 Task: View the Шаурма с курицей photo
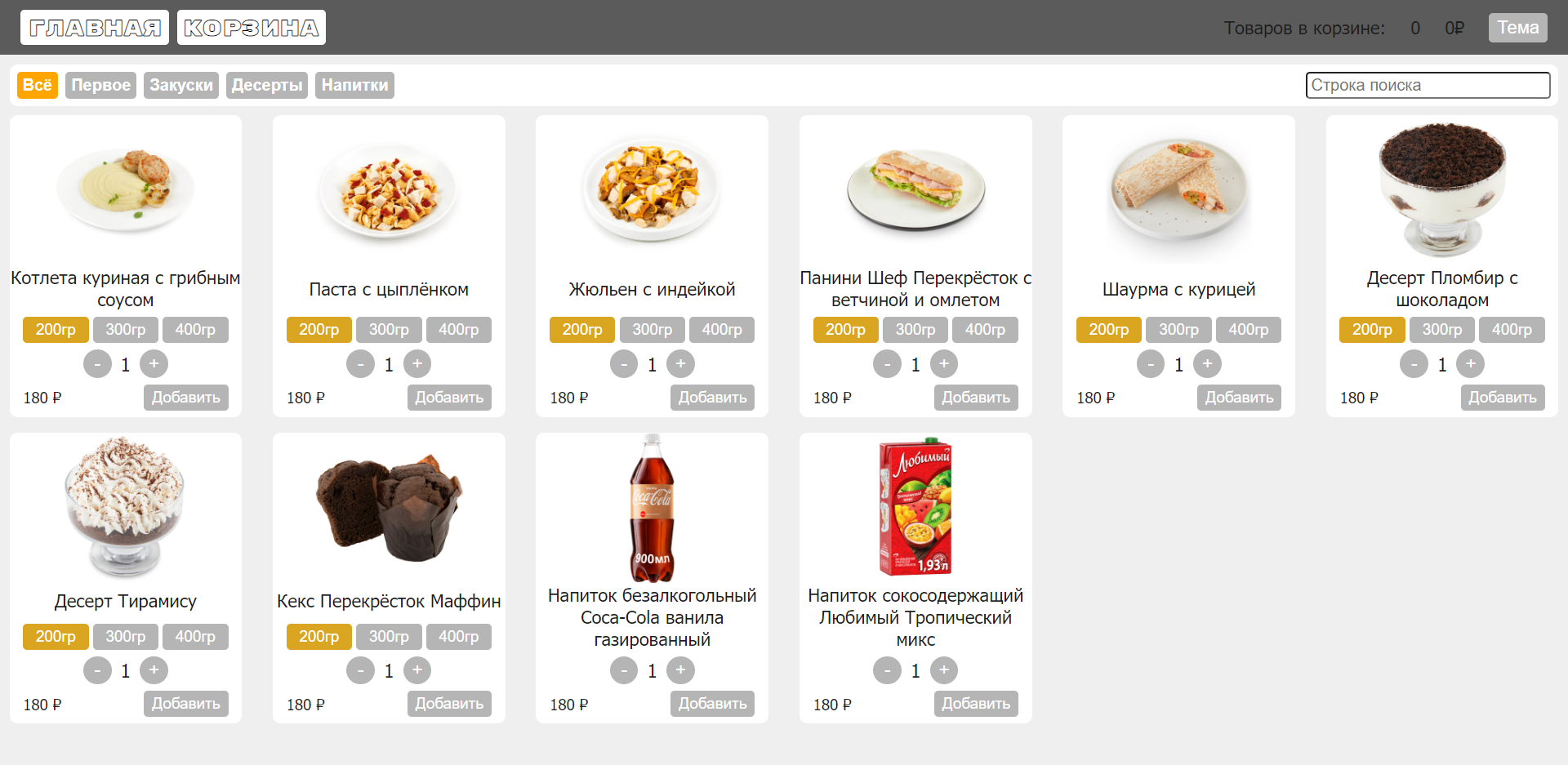click(x=1178, y=189)
